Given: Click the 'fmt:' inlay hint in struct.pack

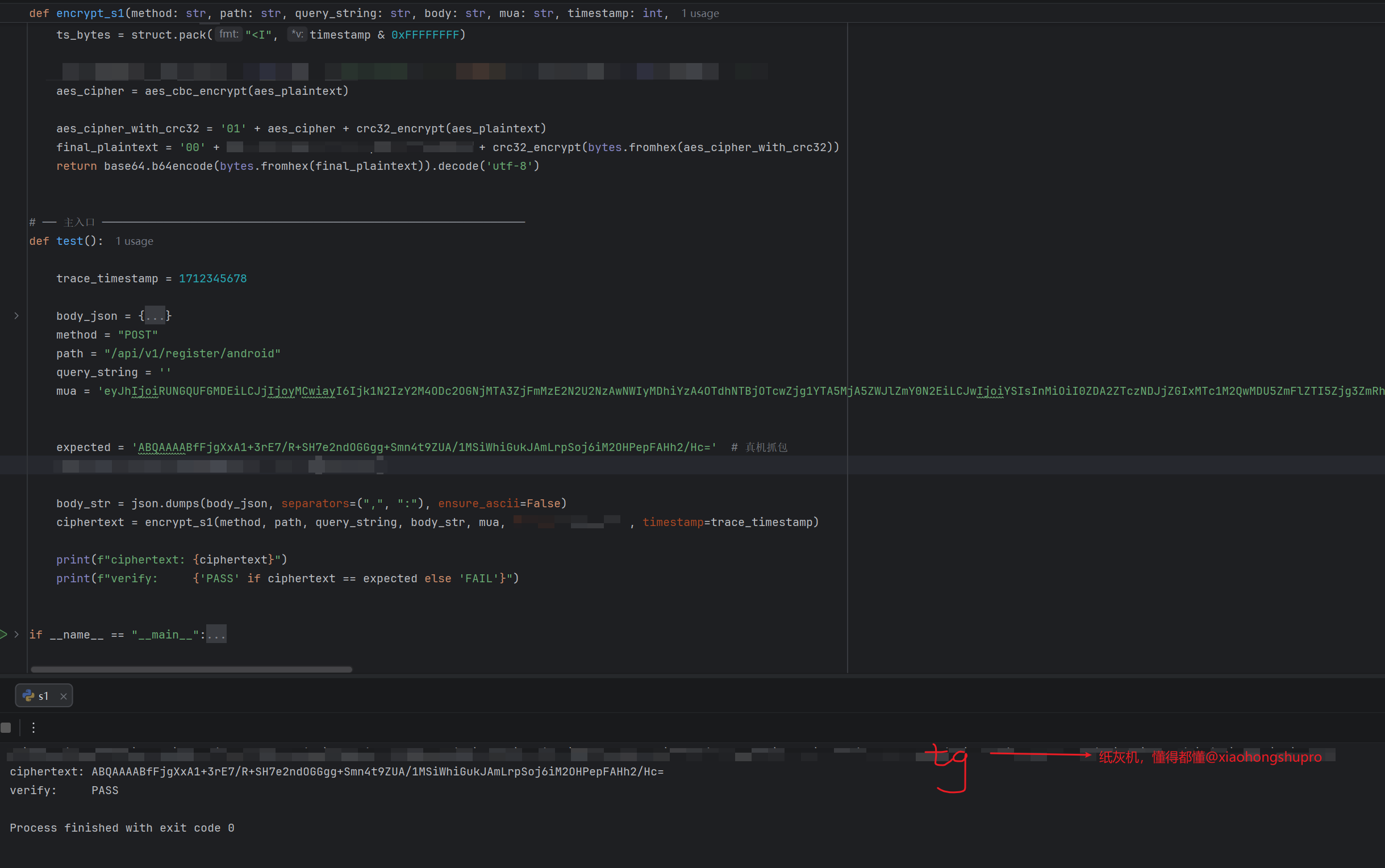Looking at the screenshot, I should coord(228,35).
